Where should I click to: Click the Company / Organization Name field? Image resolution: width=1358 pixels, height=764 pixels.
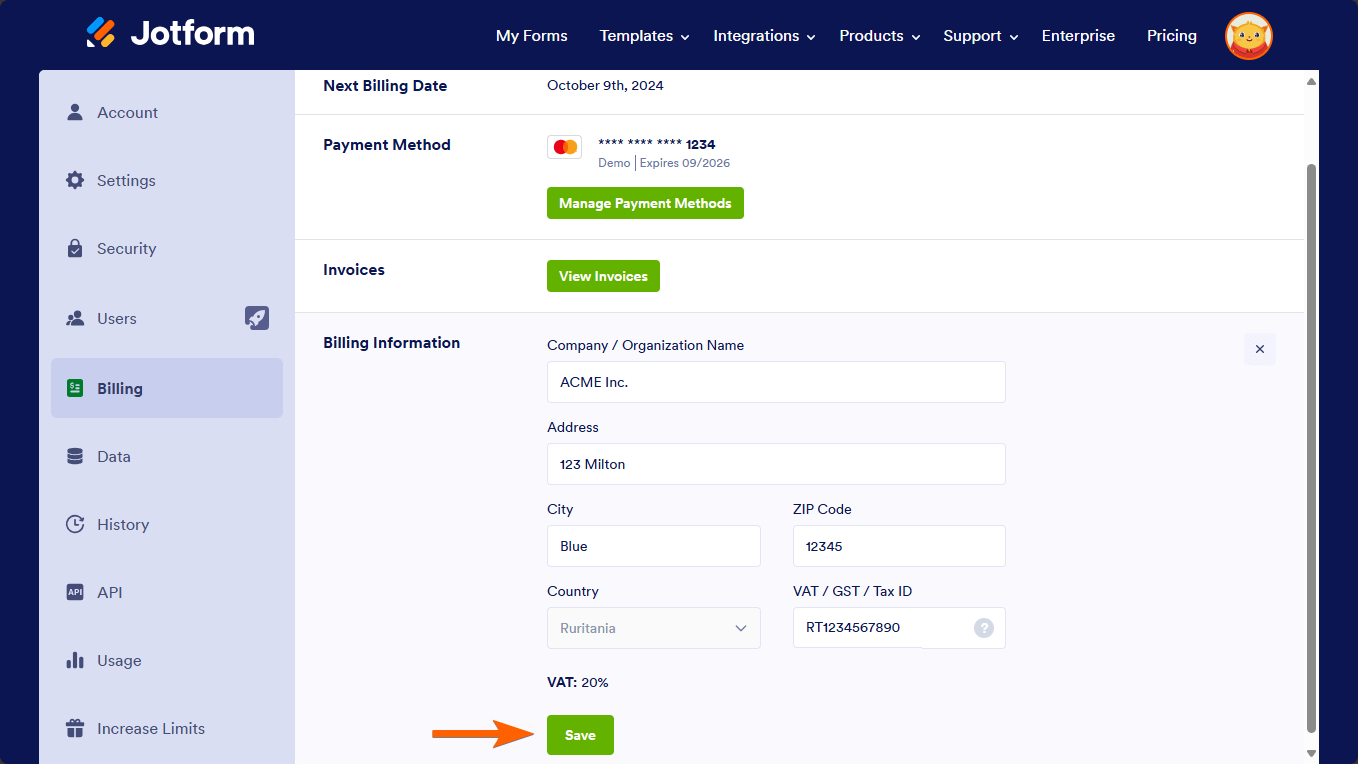tap(776, 382)
